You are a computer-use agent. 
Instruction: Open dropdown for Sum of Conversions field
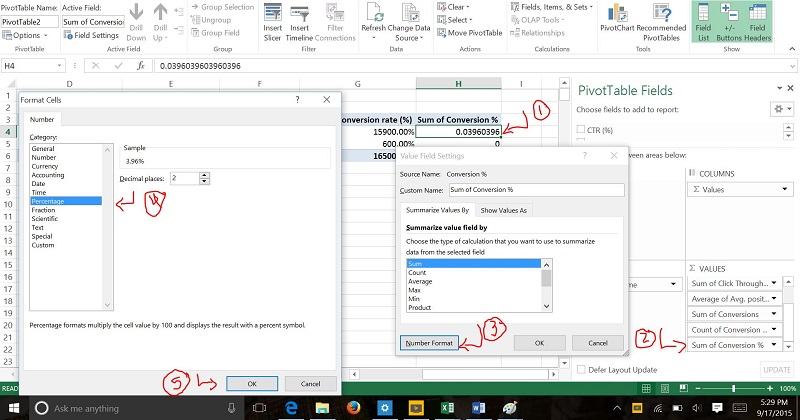774,314
